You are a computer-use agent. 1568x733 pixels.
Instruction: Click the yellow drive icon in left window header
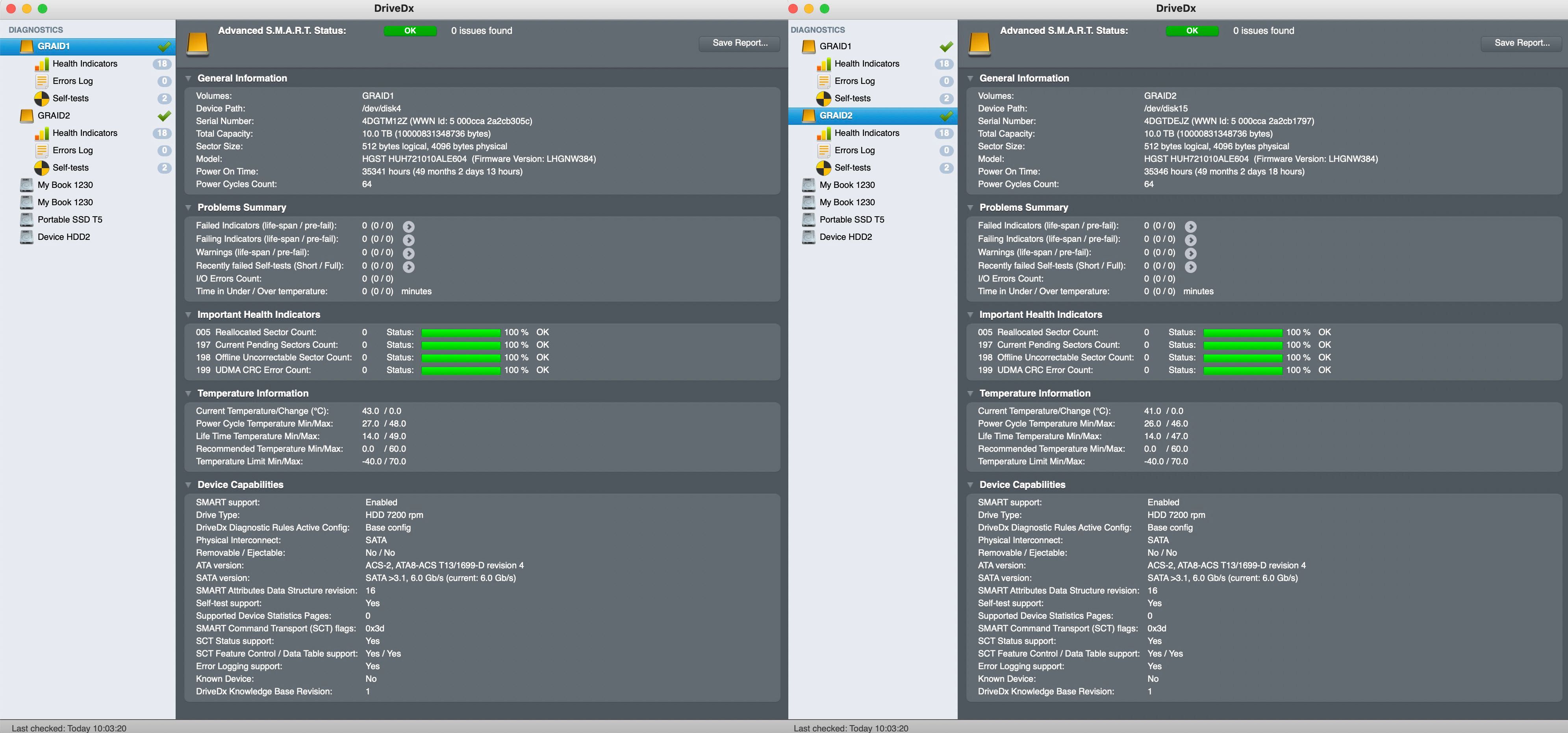tap(198, 45)
